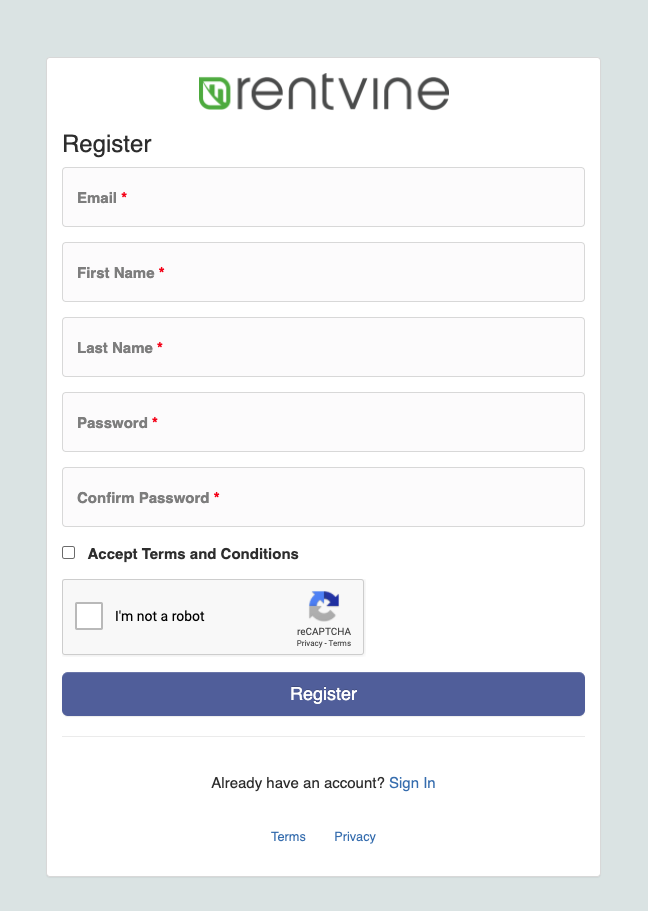Click the Accept Terms and Conditions label text
The image size is (648, 911).
click(x=193, y=554)
